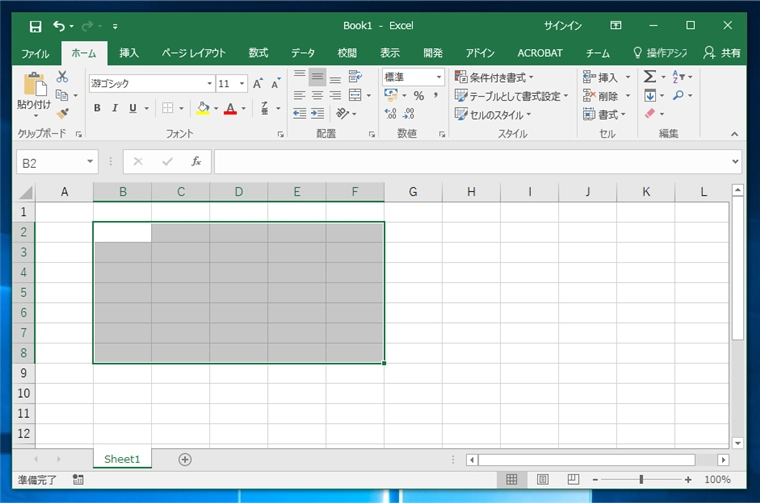The image size is (760, 503).
Task: Add a new sheet with plus
Action: coord(185,459)
